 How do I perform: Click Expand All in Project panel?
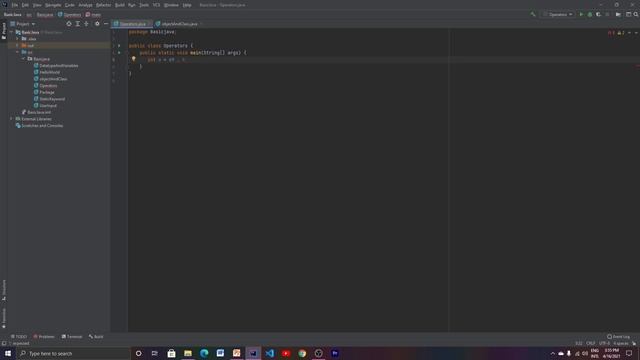[x=78, y=24]
